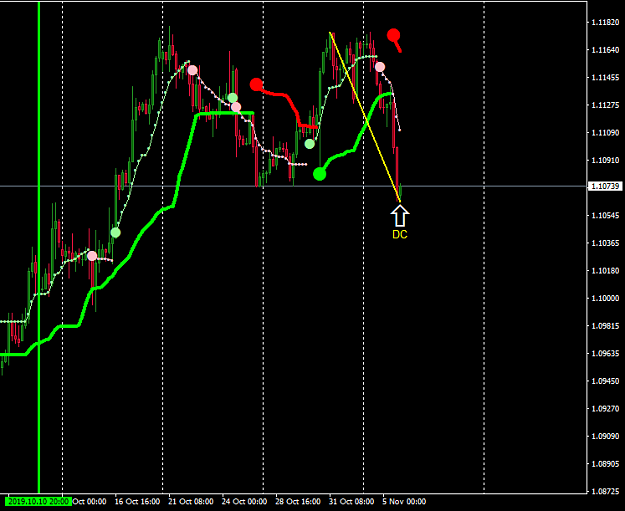Click the 1.10000 price axis label
Viewport: 625px width, 511px height.
coord(605,298)
